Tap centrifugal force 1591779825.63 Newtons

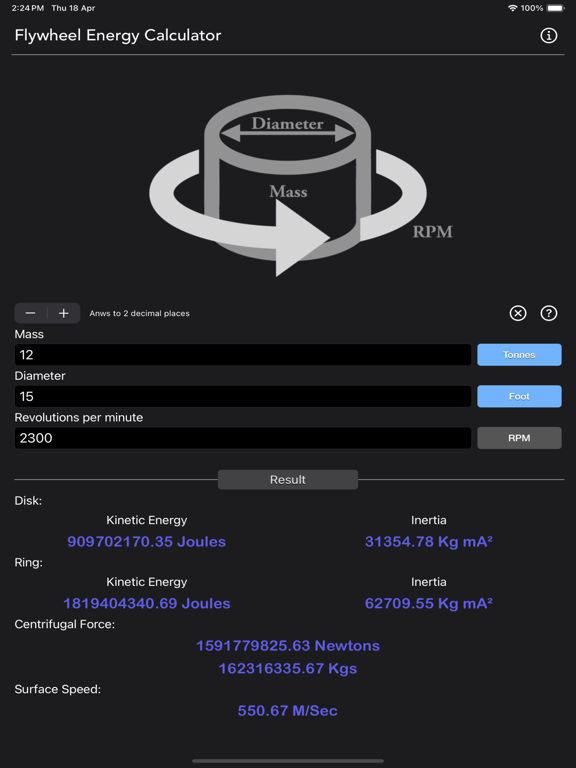click(x=288, y=646)
